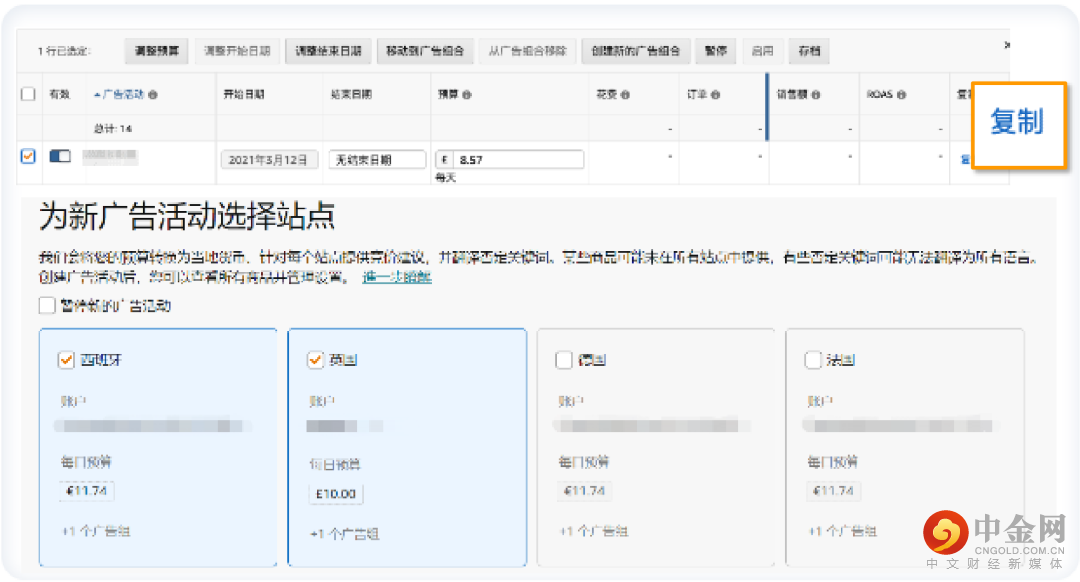Tick the select-all checkbox in table header
The height and width of the screenshot is (582, 1080).
28,94
